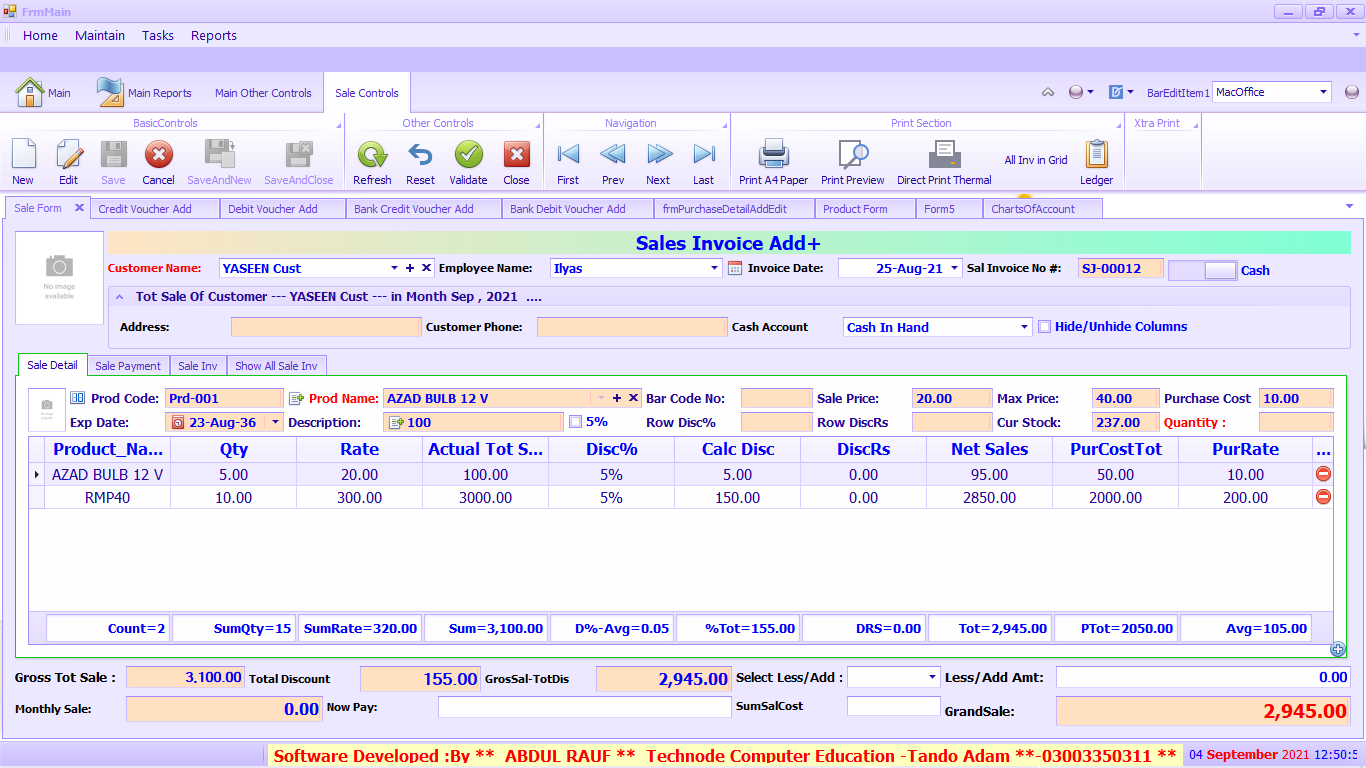
Task: Go to Next record
Action: (658, 154)
